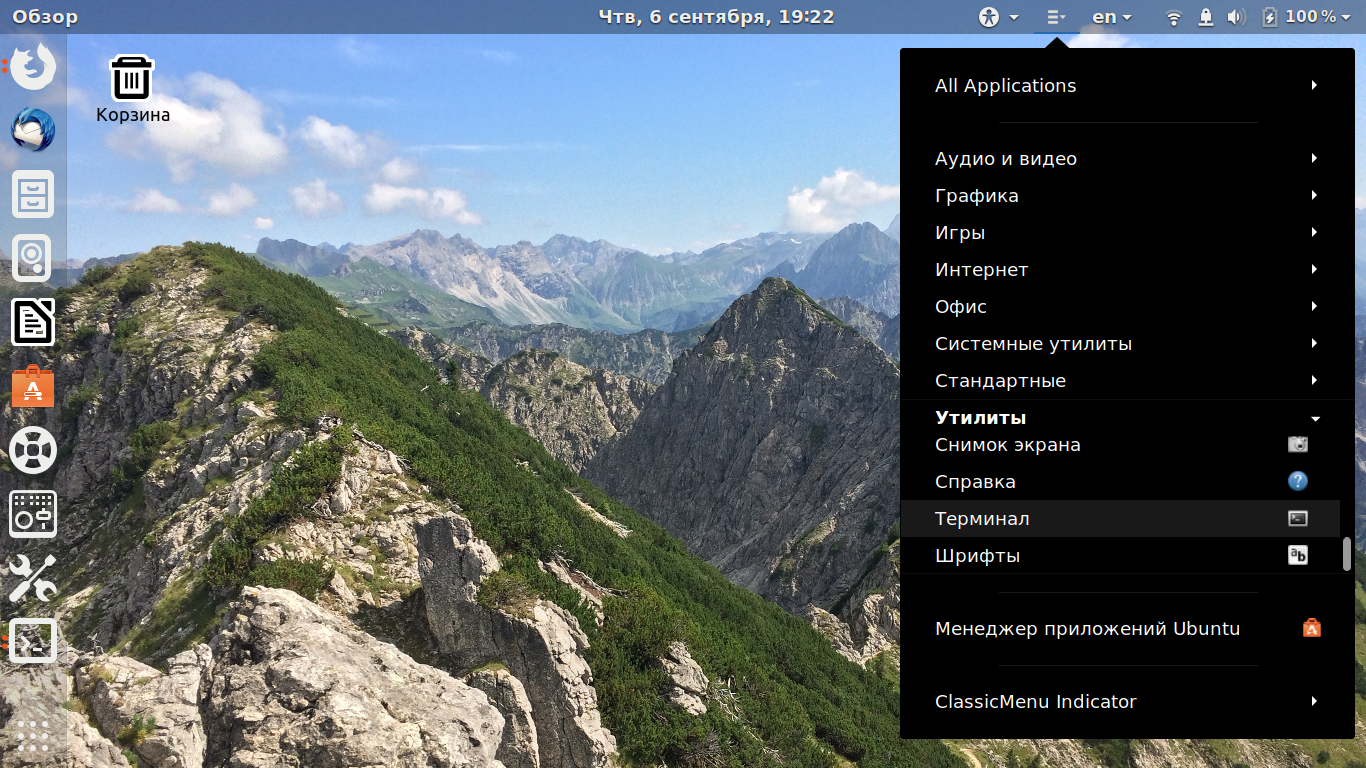The image size is (1366, 768).
Task: Expand the All Applications submenu arrow
Action: 1315,86
